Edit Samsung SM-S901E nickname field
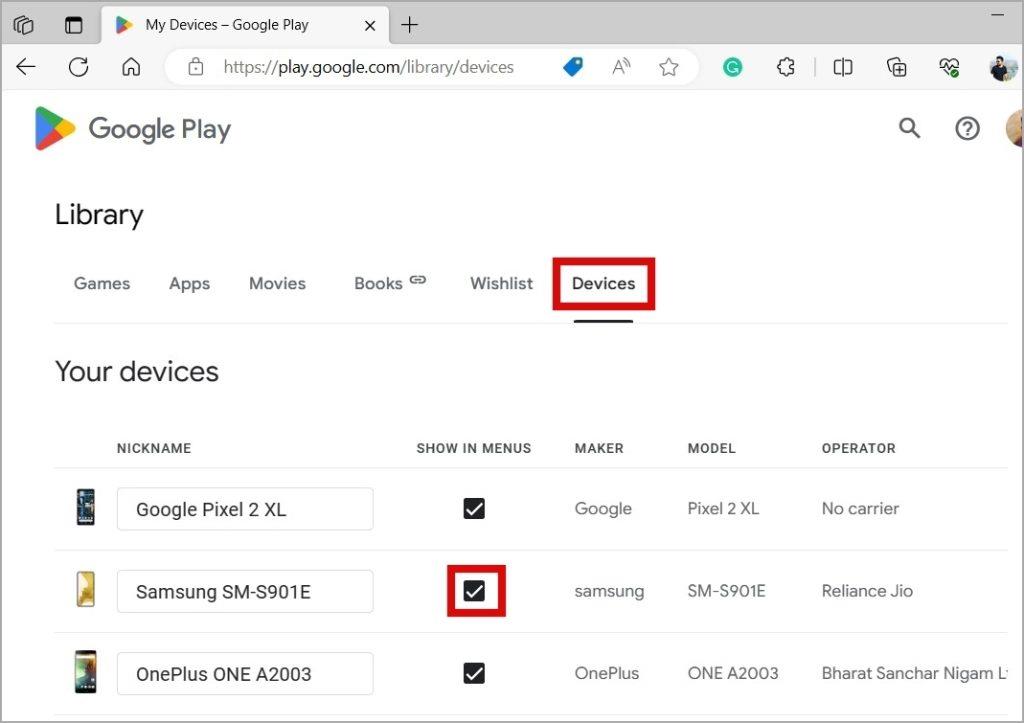The image size is (1024, 723). tap(245, 591)
